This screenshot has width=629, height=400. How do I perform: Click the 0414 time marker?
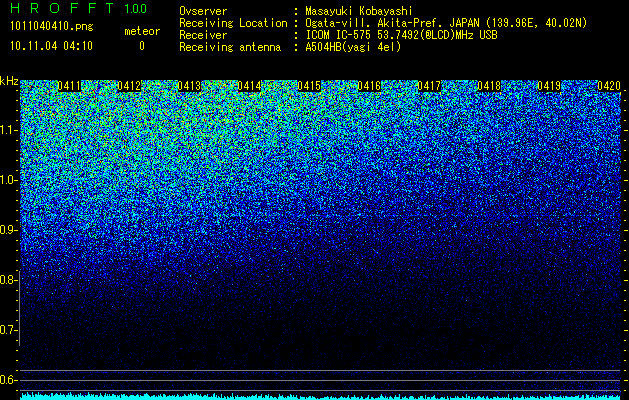(249, 86)
